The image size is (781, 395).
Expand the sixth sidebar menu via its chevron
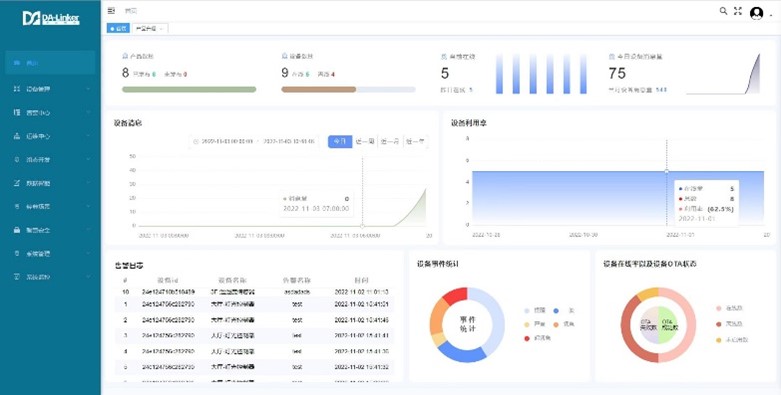(88, 183)
